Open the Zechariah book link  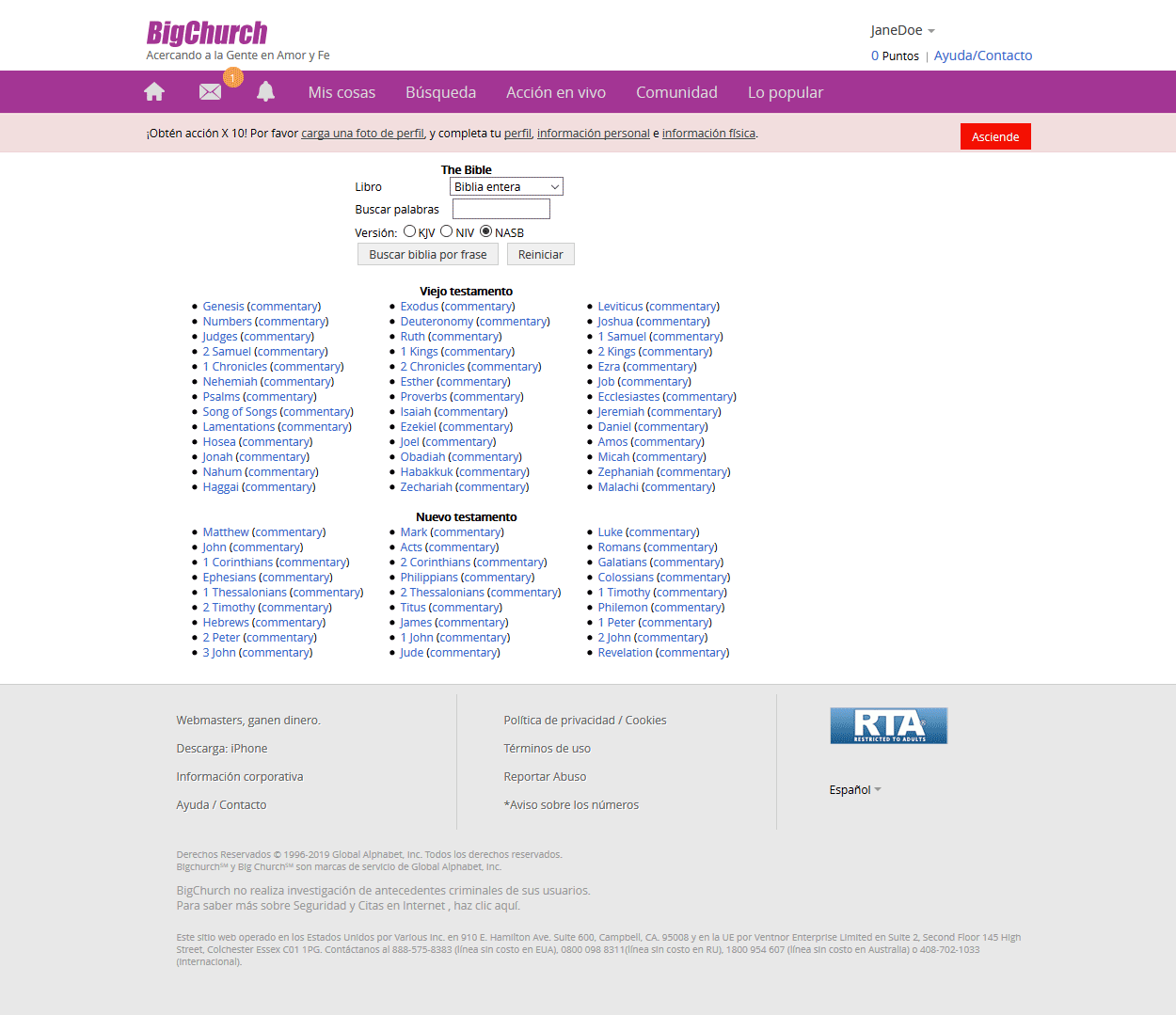(426, 487)
